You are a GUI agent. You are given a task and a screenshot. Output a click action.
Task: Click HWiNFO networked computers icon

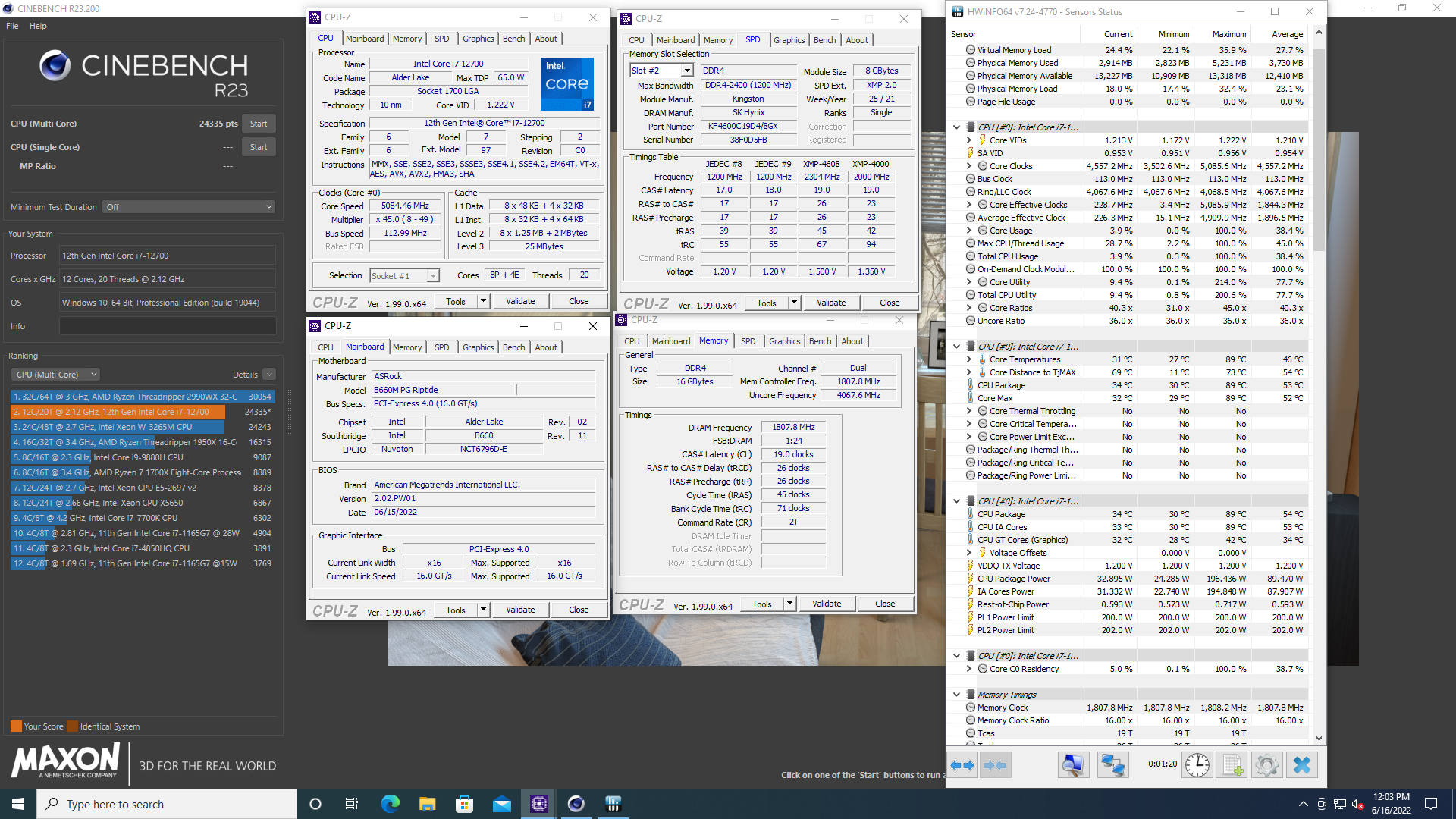pyautogui.click(x=1112, y=765)
